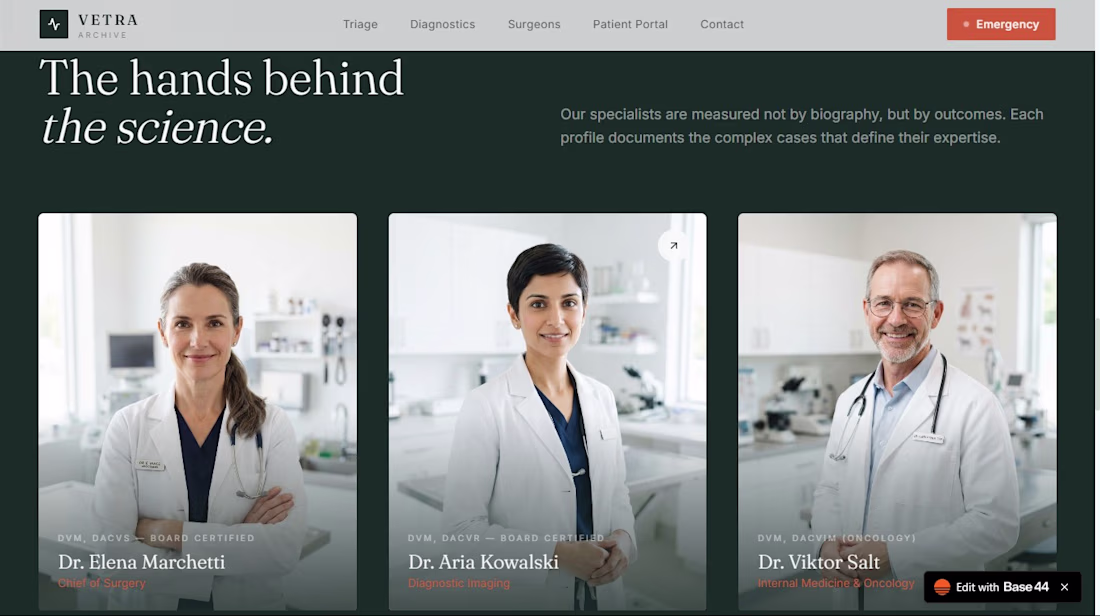Click the Diagnostic Imaging label
The width and height of the screenshot is (1100, 616).
click(459, 583)
